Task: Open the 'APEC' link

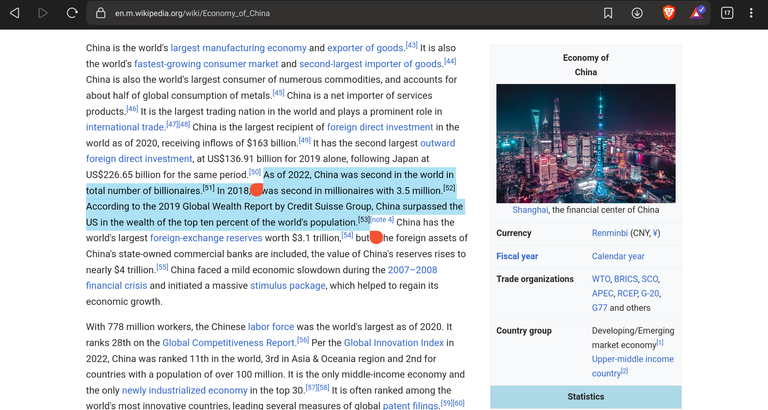Action: pyautogui.click(x=602, y=293)
